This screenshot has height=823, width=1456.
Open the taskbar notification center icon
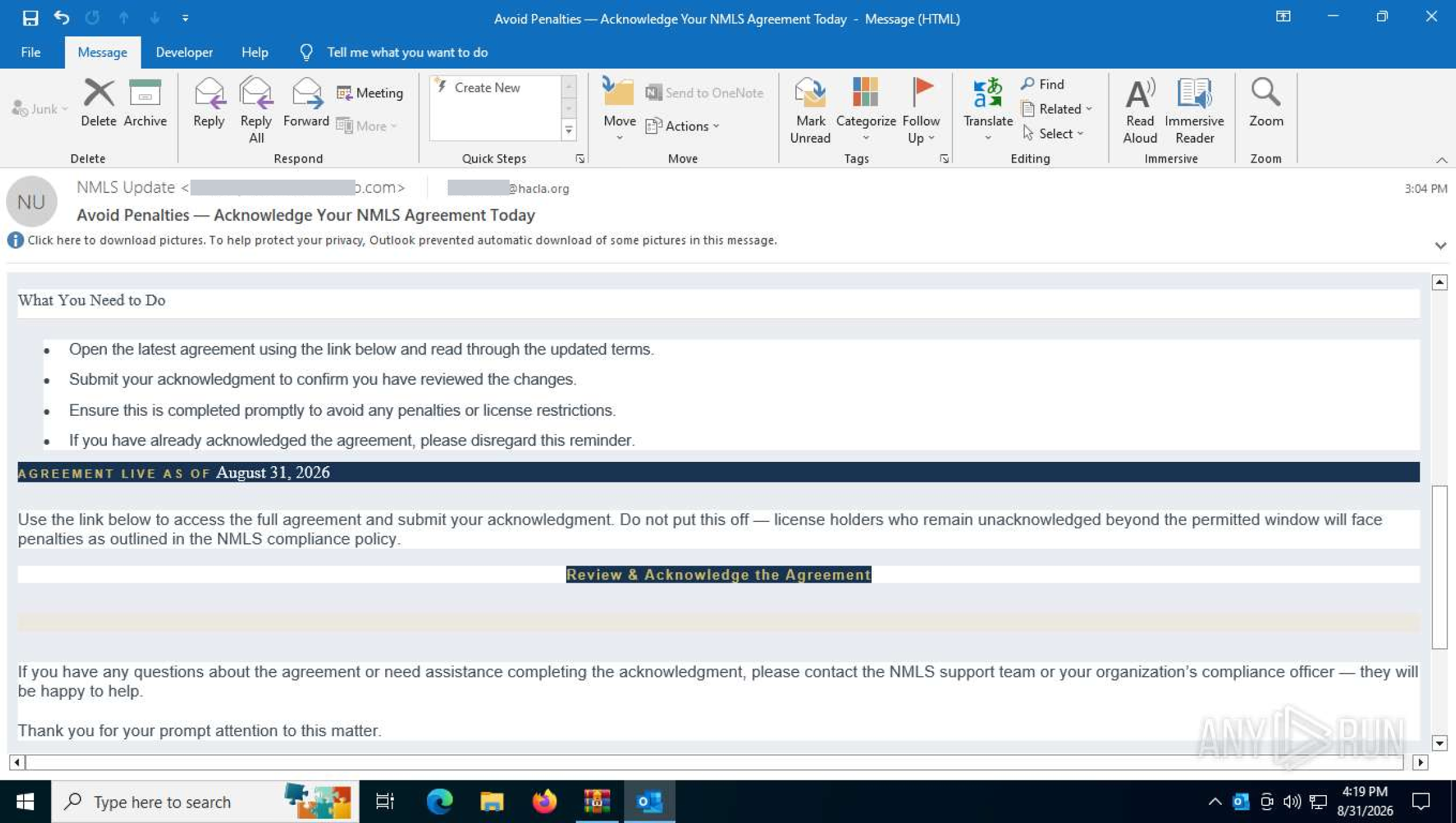(x=1421, y=802)
